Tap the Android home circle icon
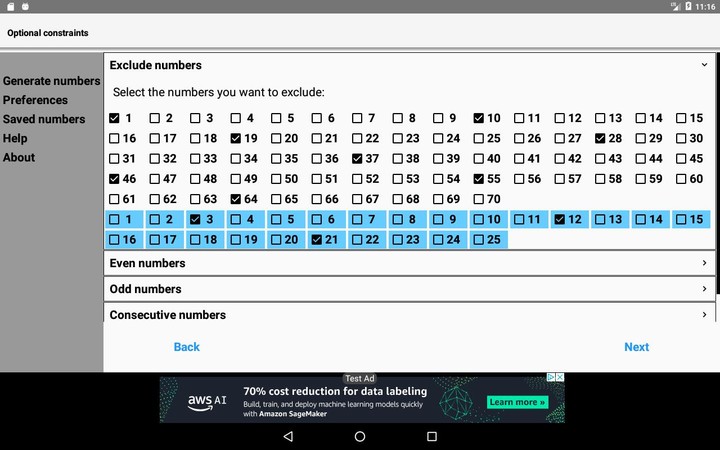 pyautogui.click(x=360, y=437)
